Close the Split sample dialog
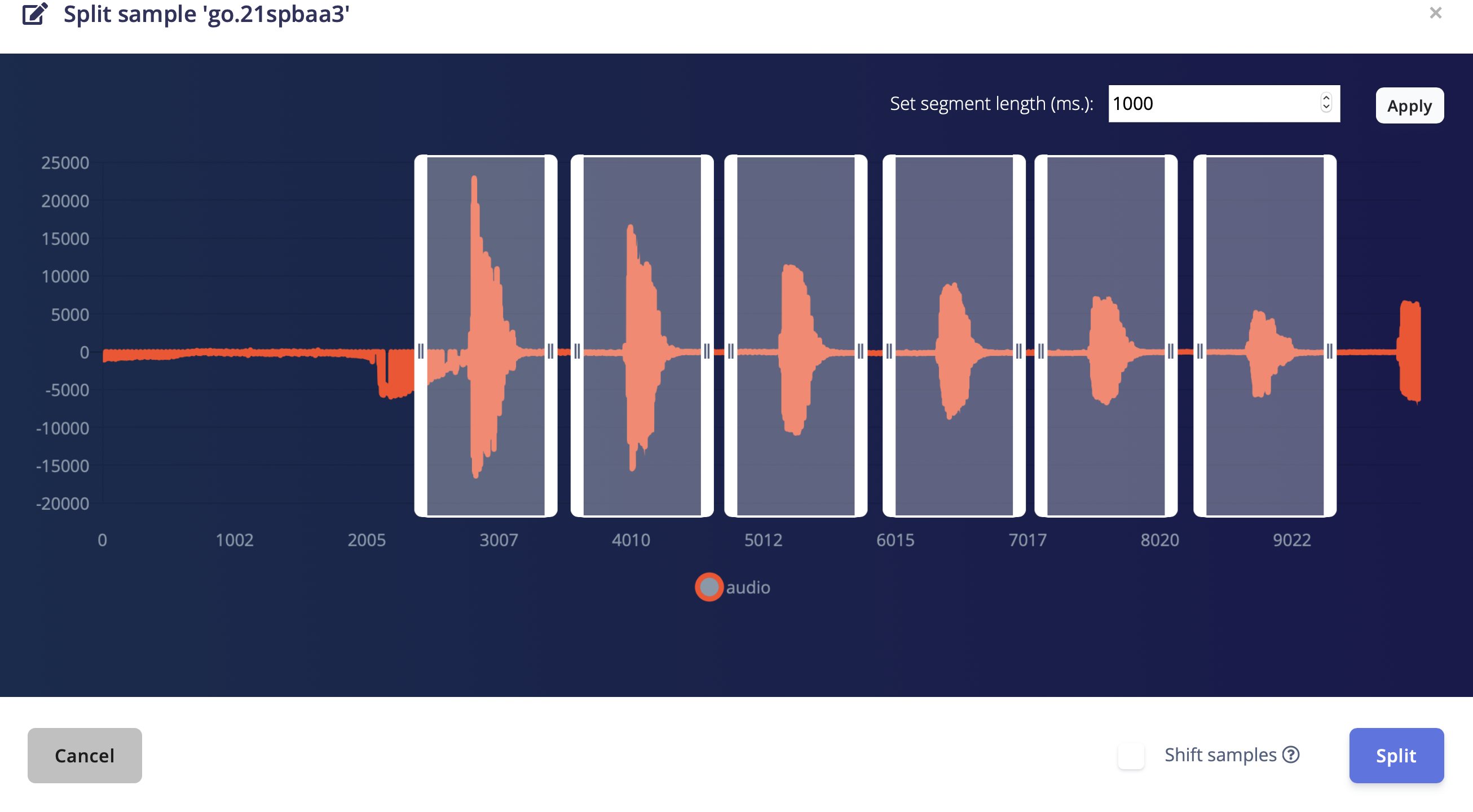This screenshot has width=1473, height=812. point(1435,12)
